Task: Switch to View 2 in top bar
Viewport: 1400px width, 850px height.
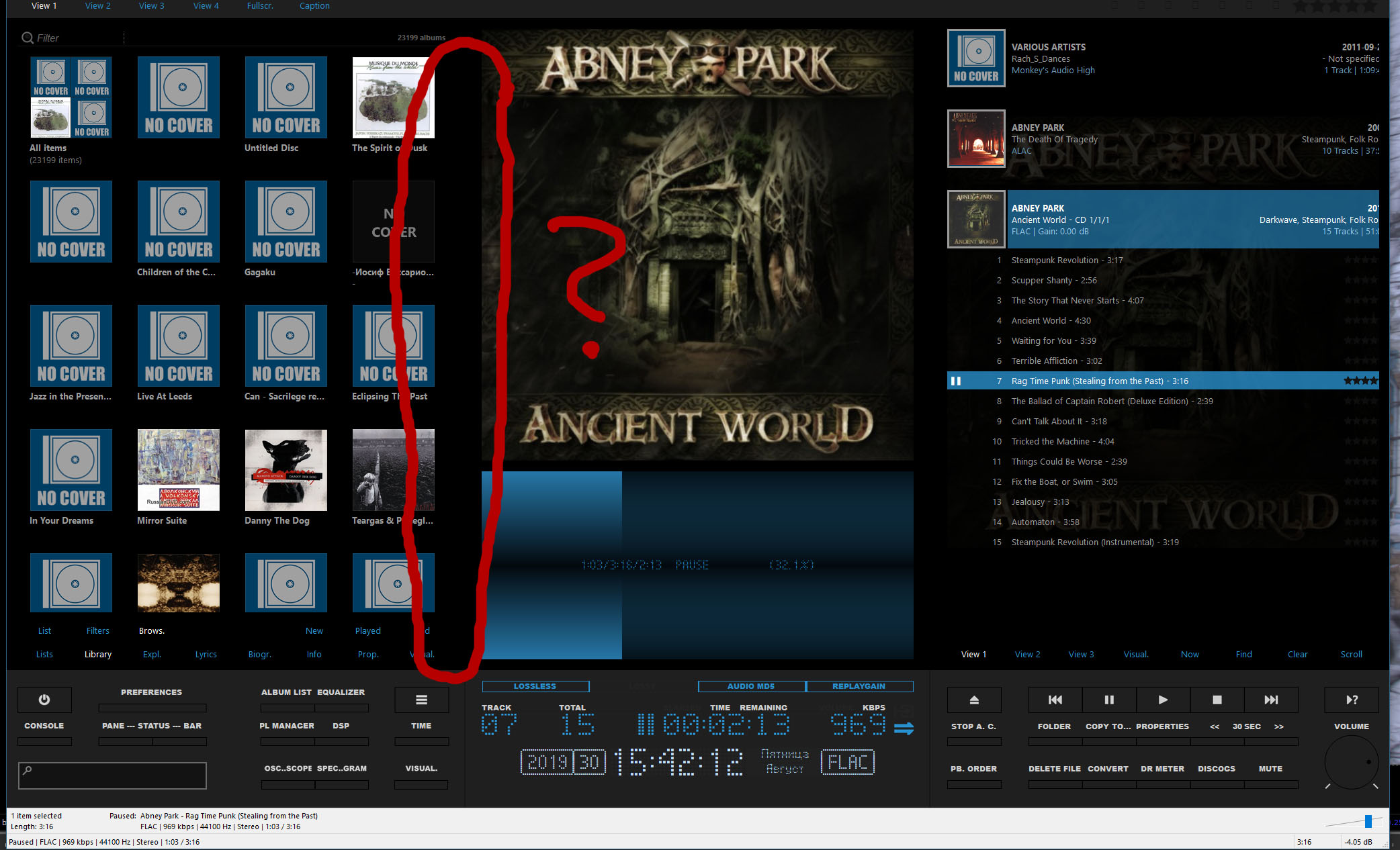Action: [98, 6]
